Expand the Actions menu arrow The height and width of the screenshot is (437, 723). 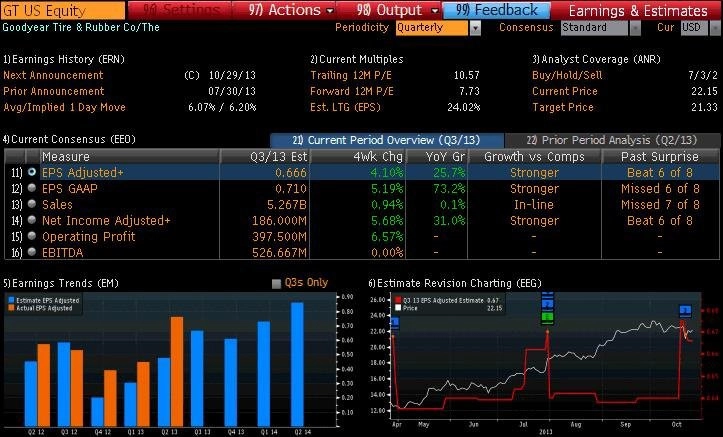330,11
